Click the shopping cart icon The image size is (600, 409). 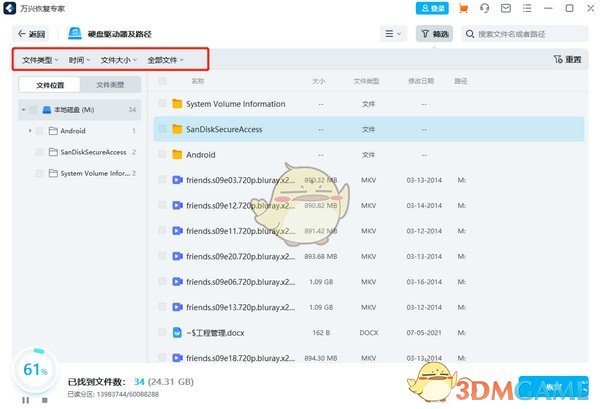(x=463, y=8)
